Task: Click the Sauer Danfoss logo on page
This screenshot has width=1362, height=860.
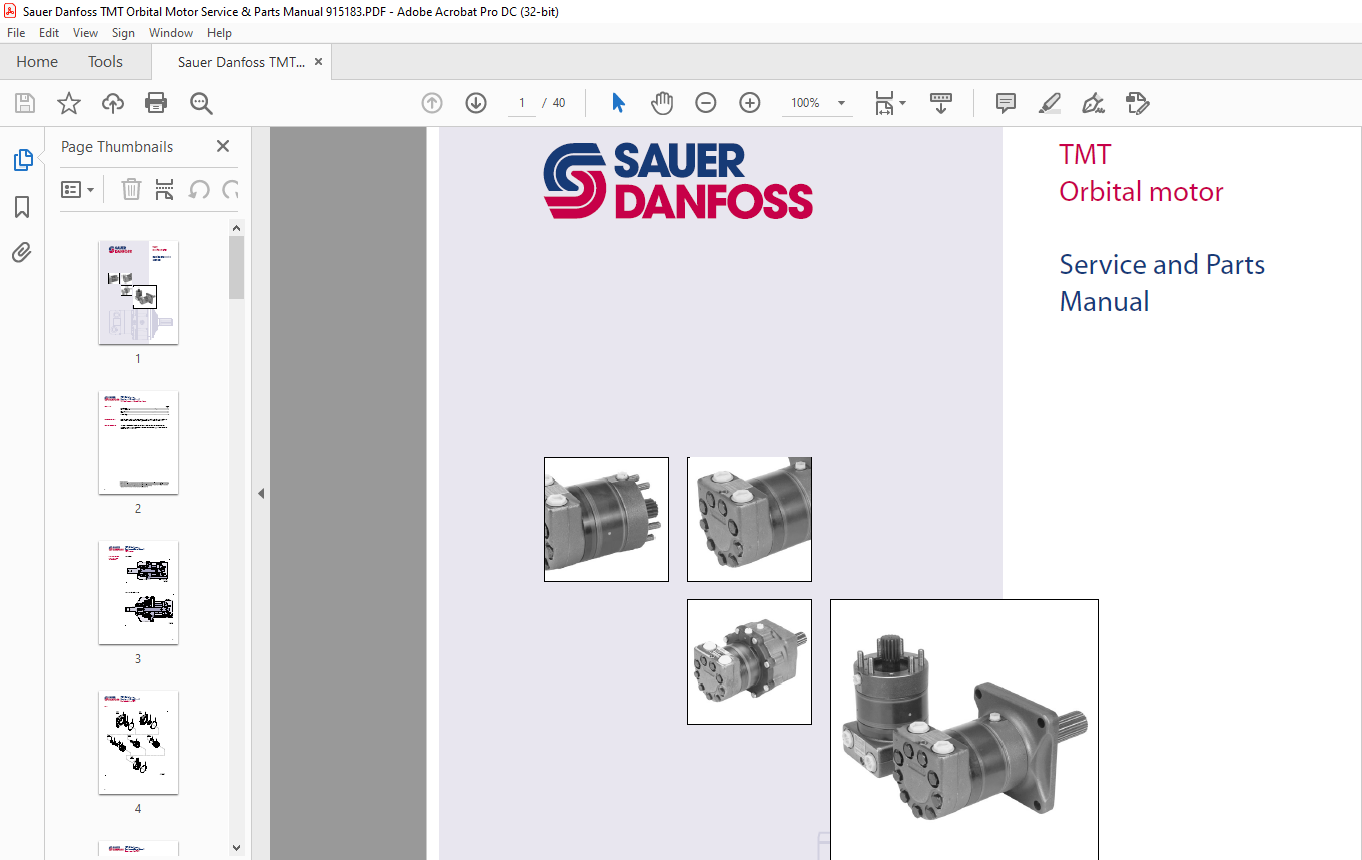Action: 678,181
